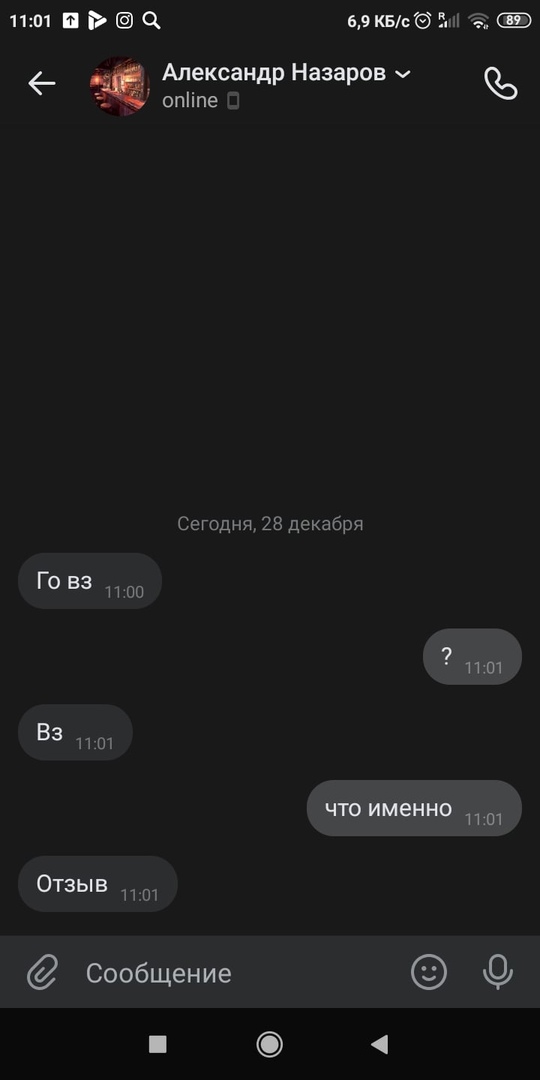Select the "?" sent message bubble
The image size is (540, 1080).
pos(472,656)
